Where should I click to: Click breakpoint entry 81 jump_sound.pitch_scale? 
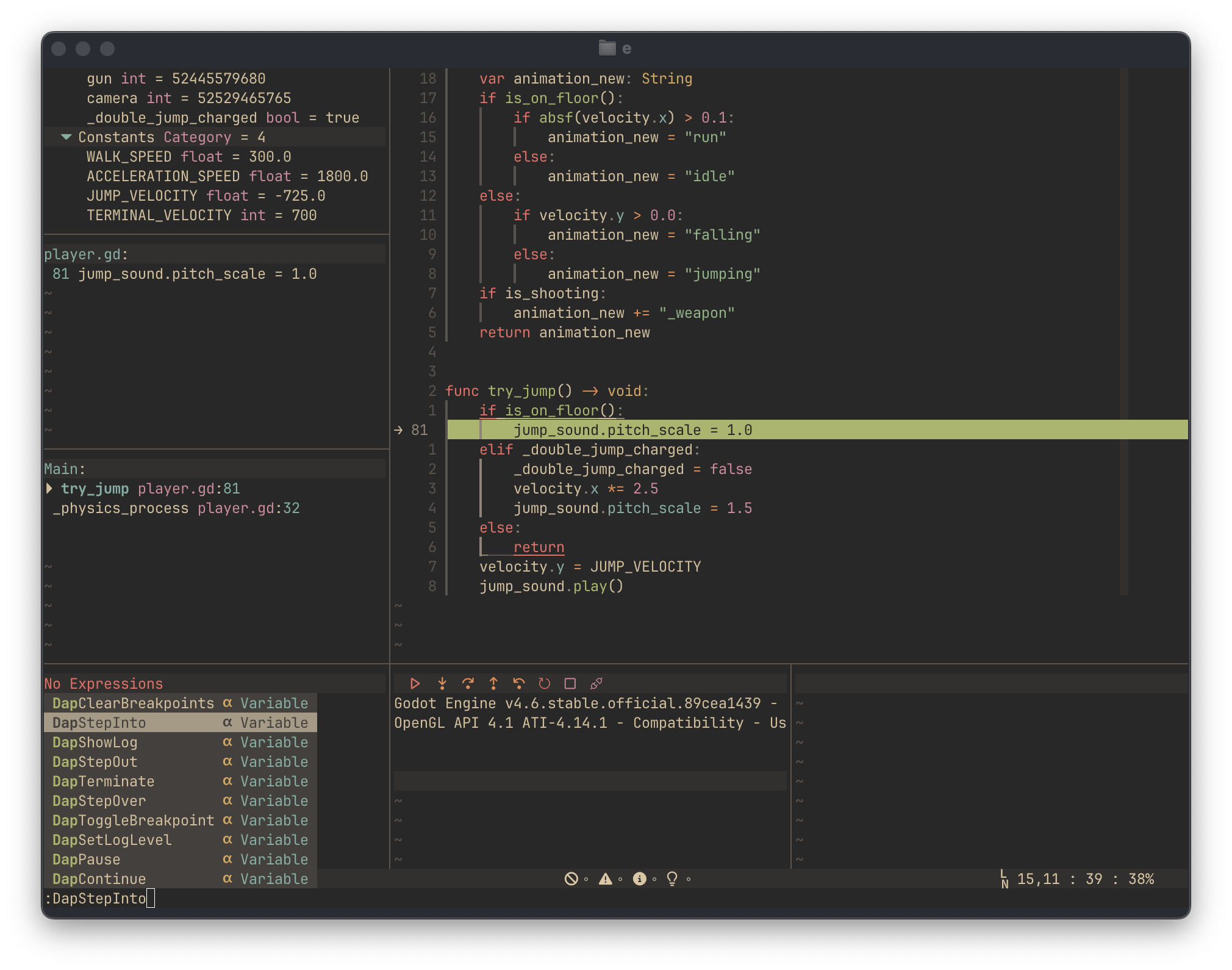point(184,273)
